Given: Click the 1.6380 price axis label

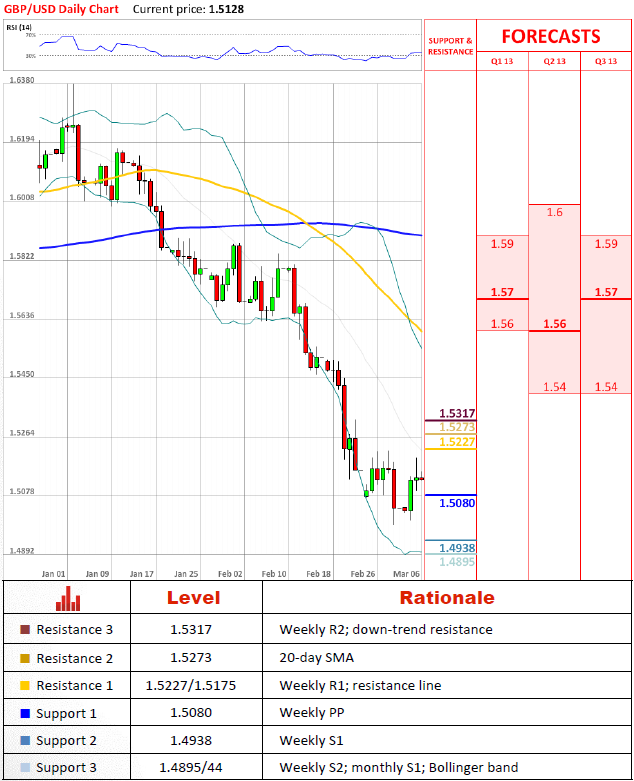Looking at the screenshot, I should coord(22,80).
